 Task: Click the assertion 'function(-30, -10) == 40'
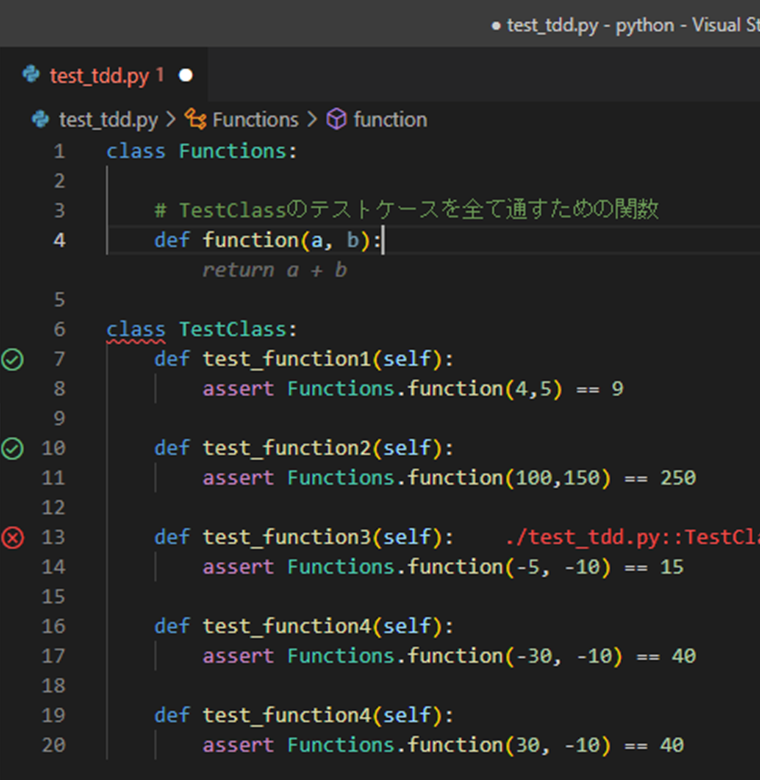click(x=552, y=656)
